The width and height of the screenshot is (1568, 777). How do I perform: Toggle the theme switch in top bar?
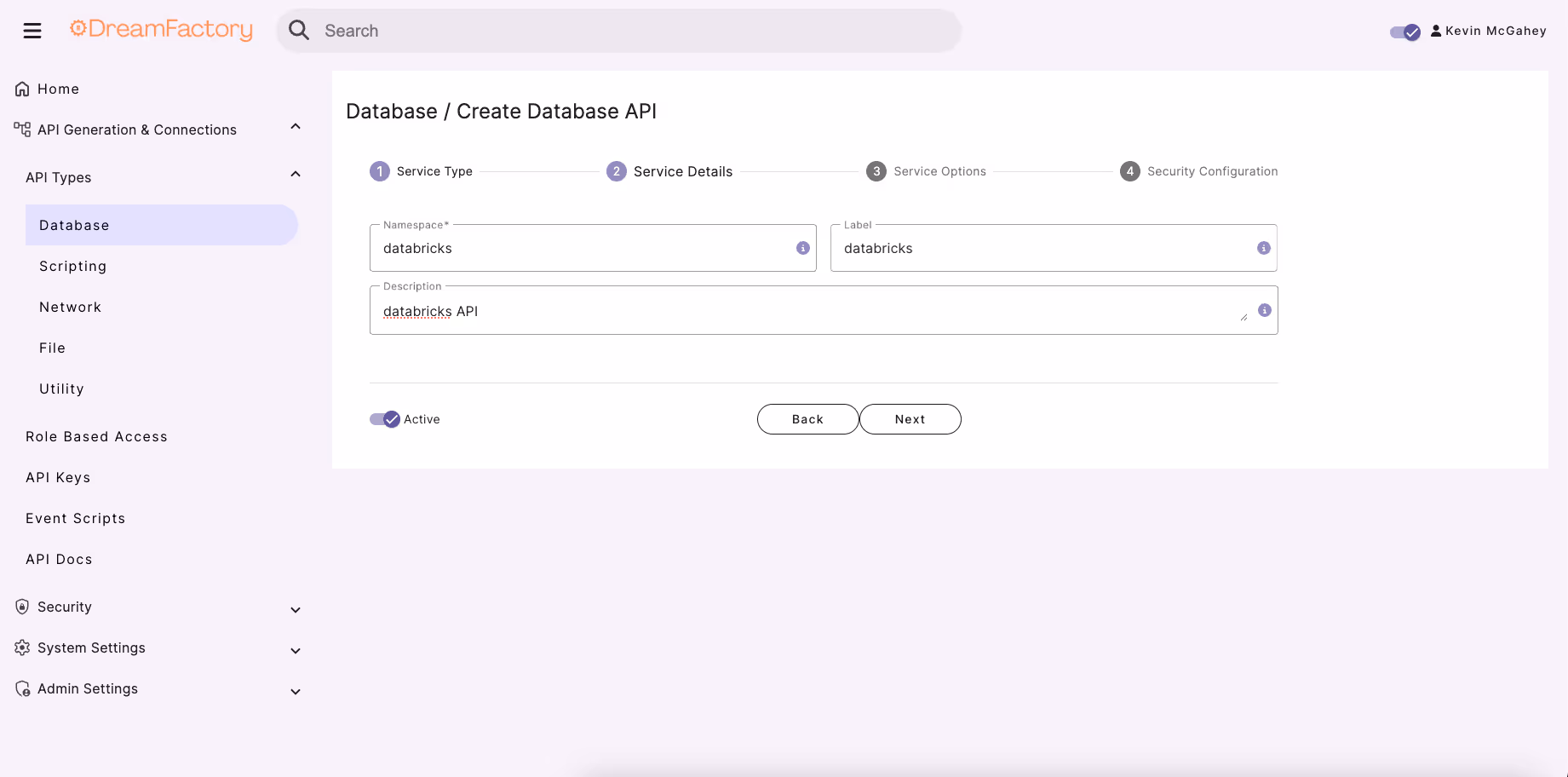pos(1405,32)
